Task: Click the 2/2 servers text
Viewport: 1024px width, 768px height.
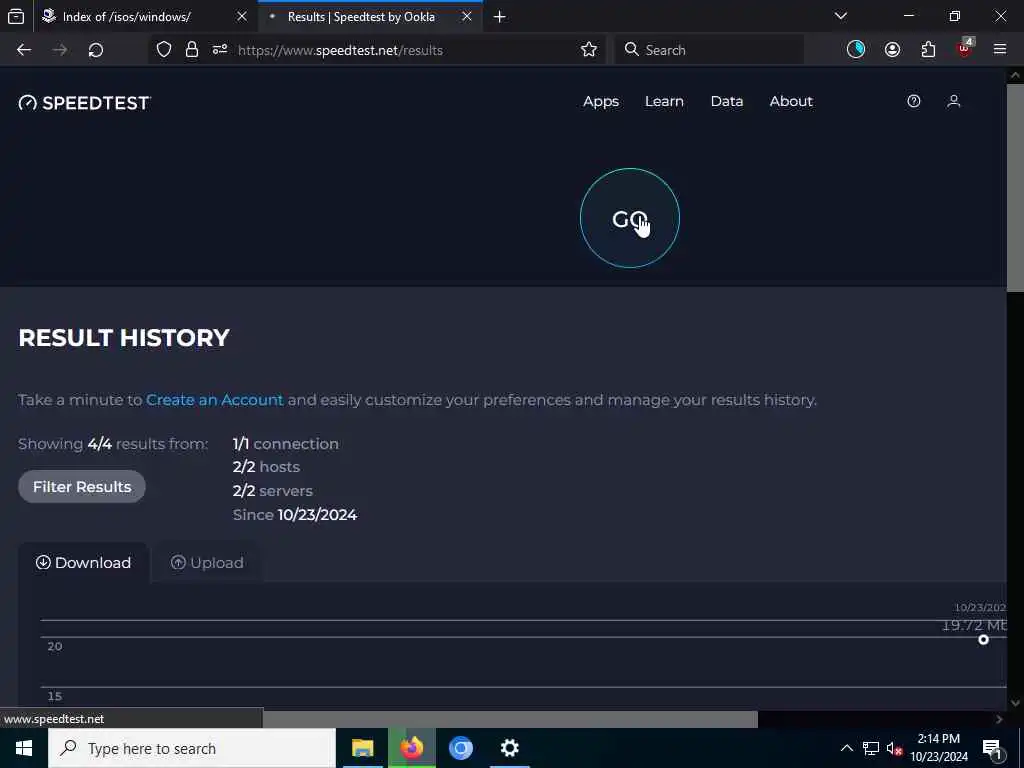Action: (272, 491)
